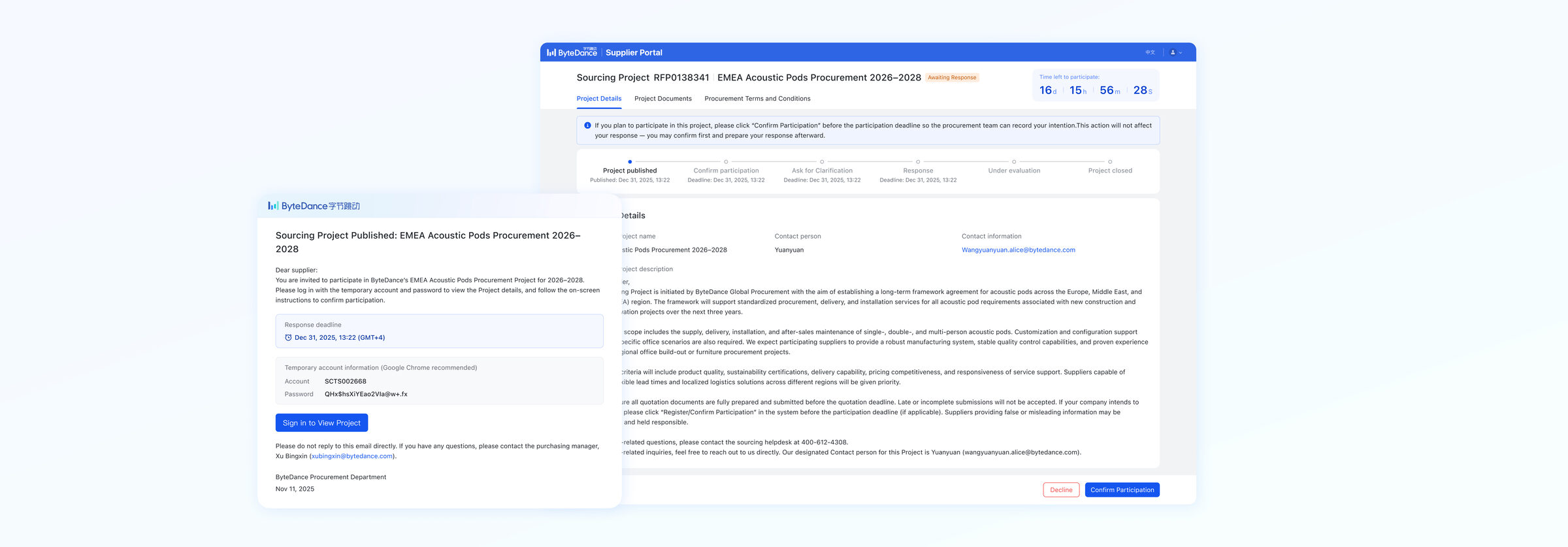Viewport: 1568px width, 547px height.
Task: Click the Ask for Clarification step marker
Action: click(822, 161)
